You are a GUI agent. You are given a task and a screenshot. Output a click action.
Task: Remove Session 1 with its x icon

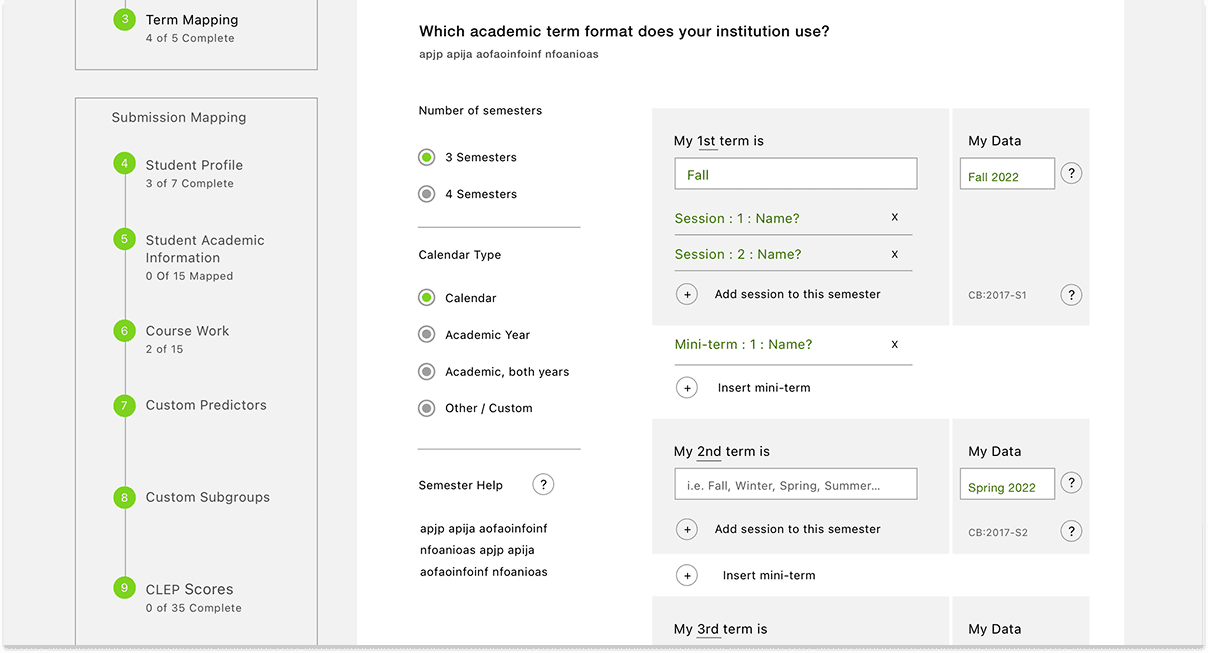[x=894, y=217]
